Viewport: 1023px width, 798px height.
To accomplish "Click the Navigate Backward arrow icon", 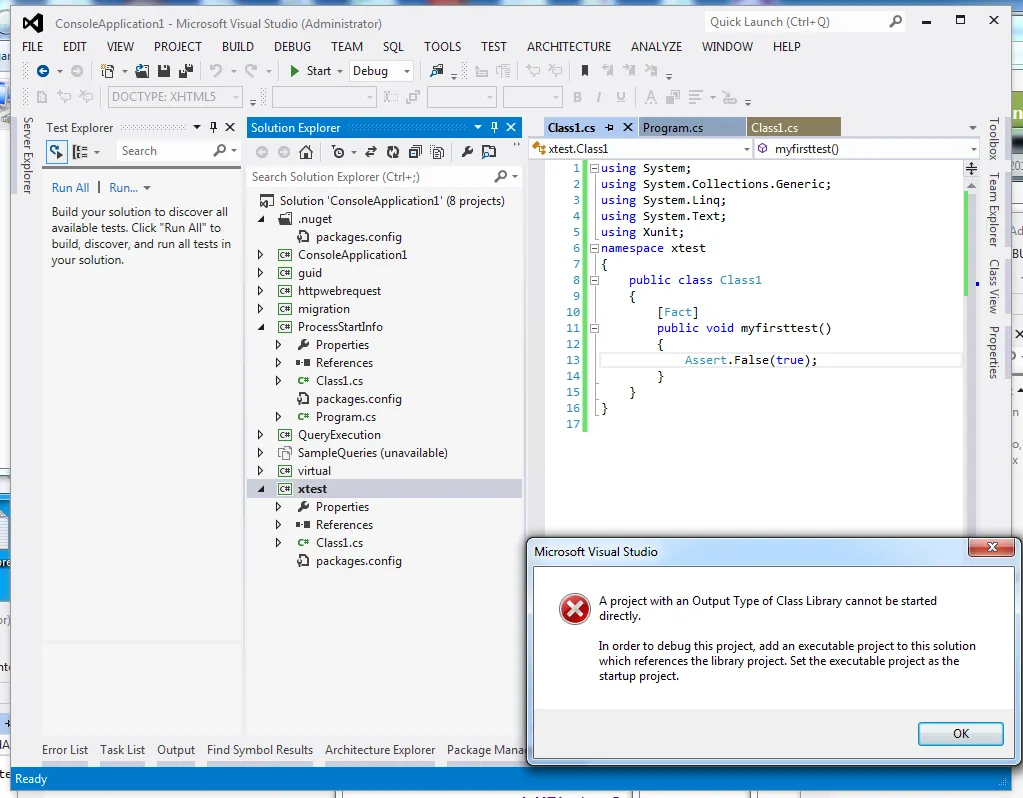I will 43,71.
